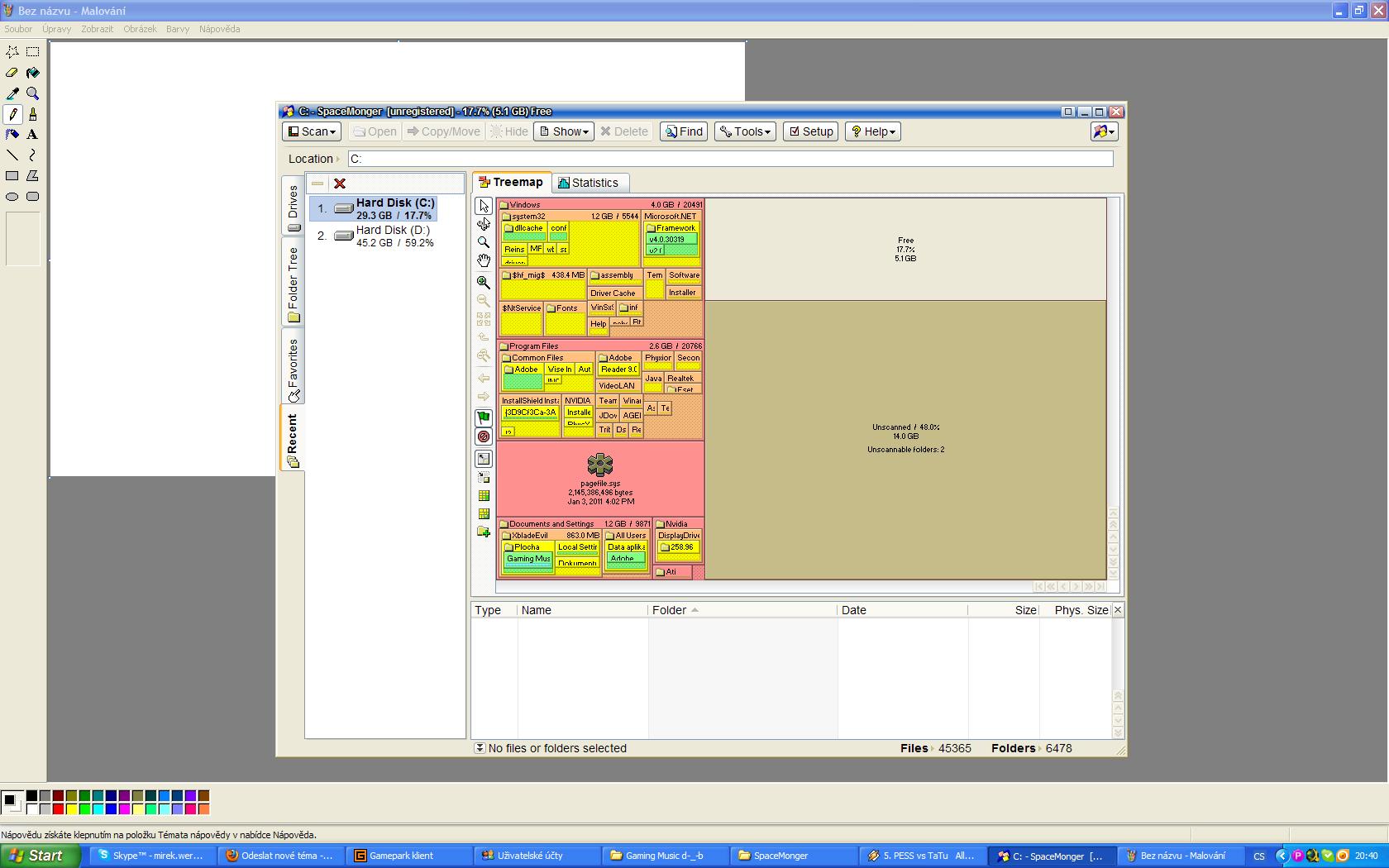This screenshot has height=868, width=1389.
Task: Select the rectangular Select tool in Paint
Action: (33, 52)
